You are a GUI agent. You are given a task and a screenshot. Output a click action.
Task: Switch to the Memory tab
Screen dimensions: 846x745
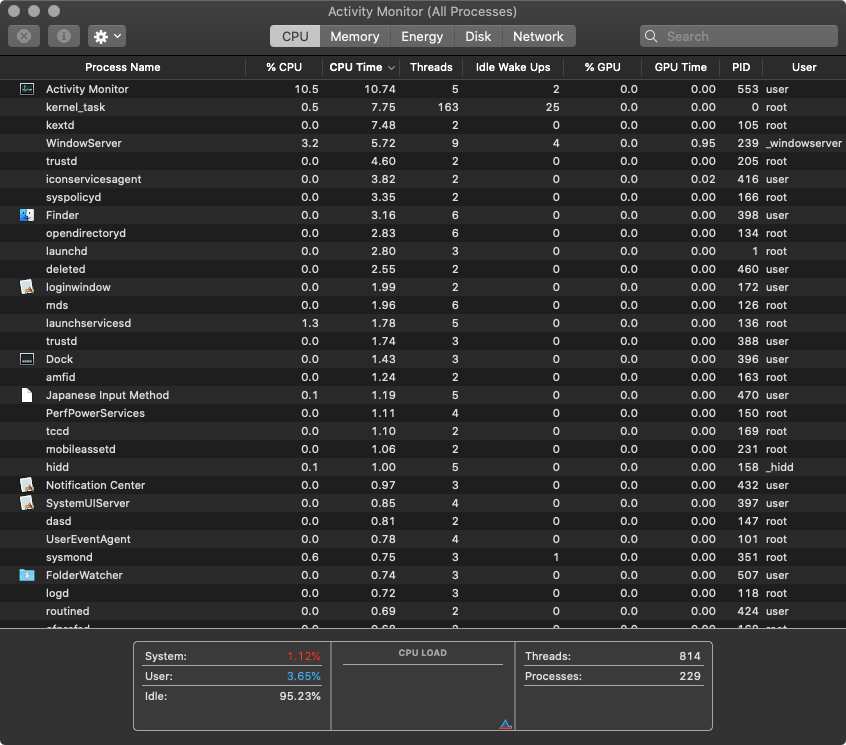355,36
